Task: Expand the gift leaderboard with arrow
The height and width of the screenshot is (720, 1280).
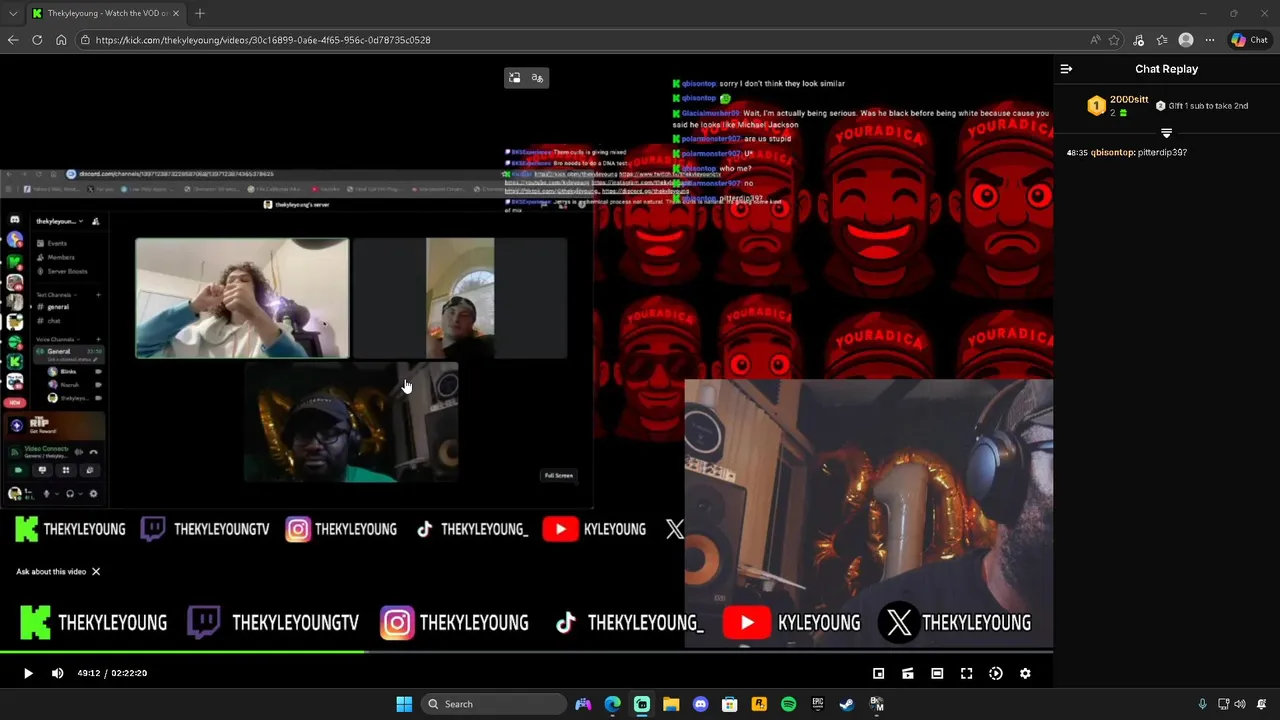Action: (x=1166, y=132)
